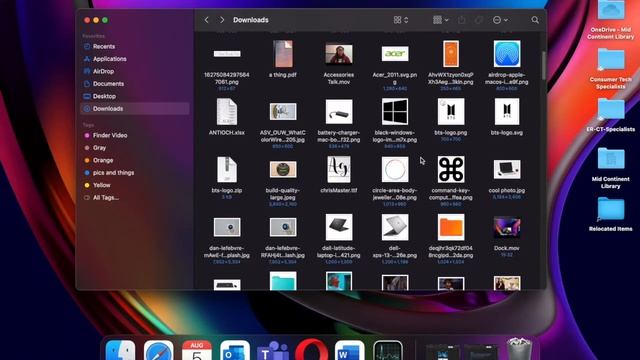Open Finder search
The image size is (640, 360).
pyautogui.click(x=535, y=20)
